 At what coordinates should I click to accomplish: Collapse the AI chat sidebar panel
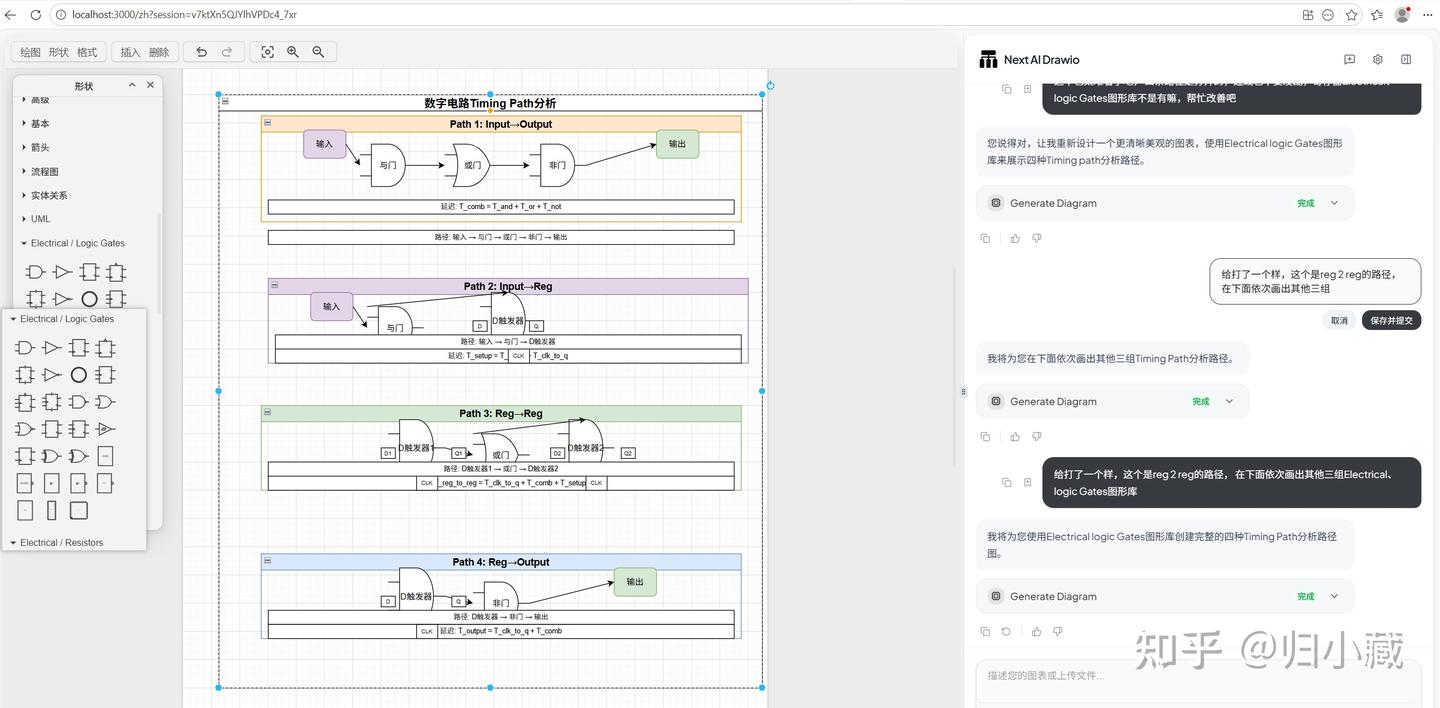[1405, 60]
